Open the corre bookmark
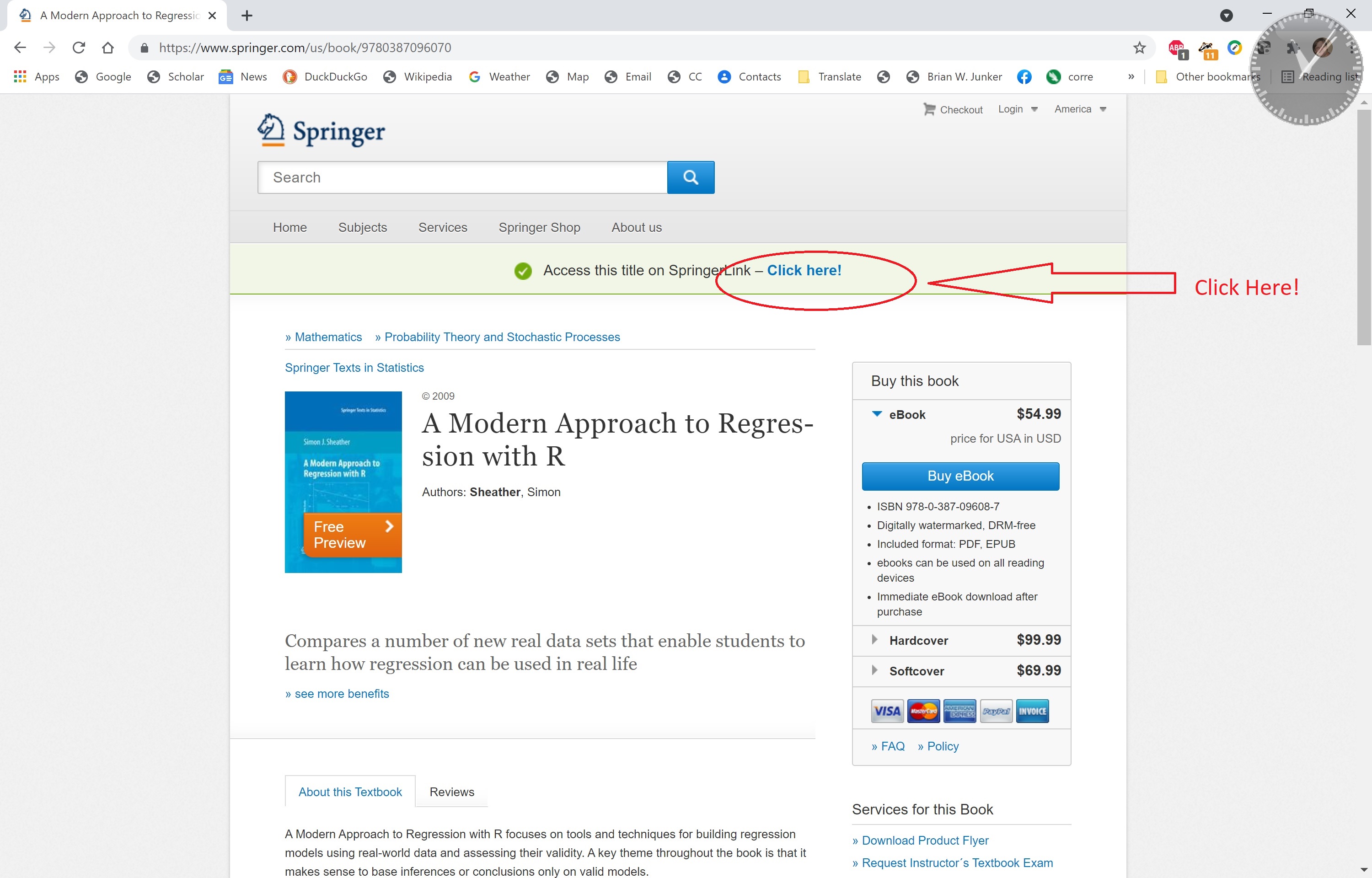The image size is (1372, 878). pyautogui.click(x=1070, y=76)
